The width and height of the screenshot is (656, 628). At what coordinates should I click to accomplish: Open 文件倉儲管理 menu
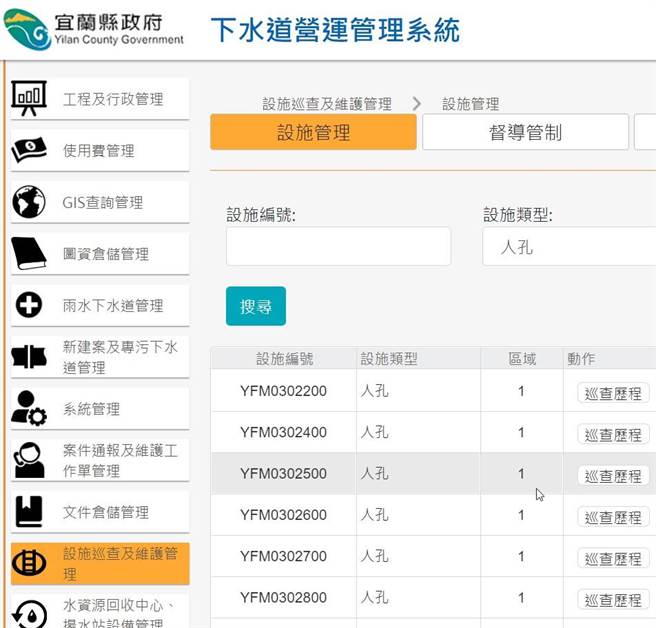100,512
